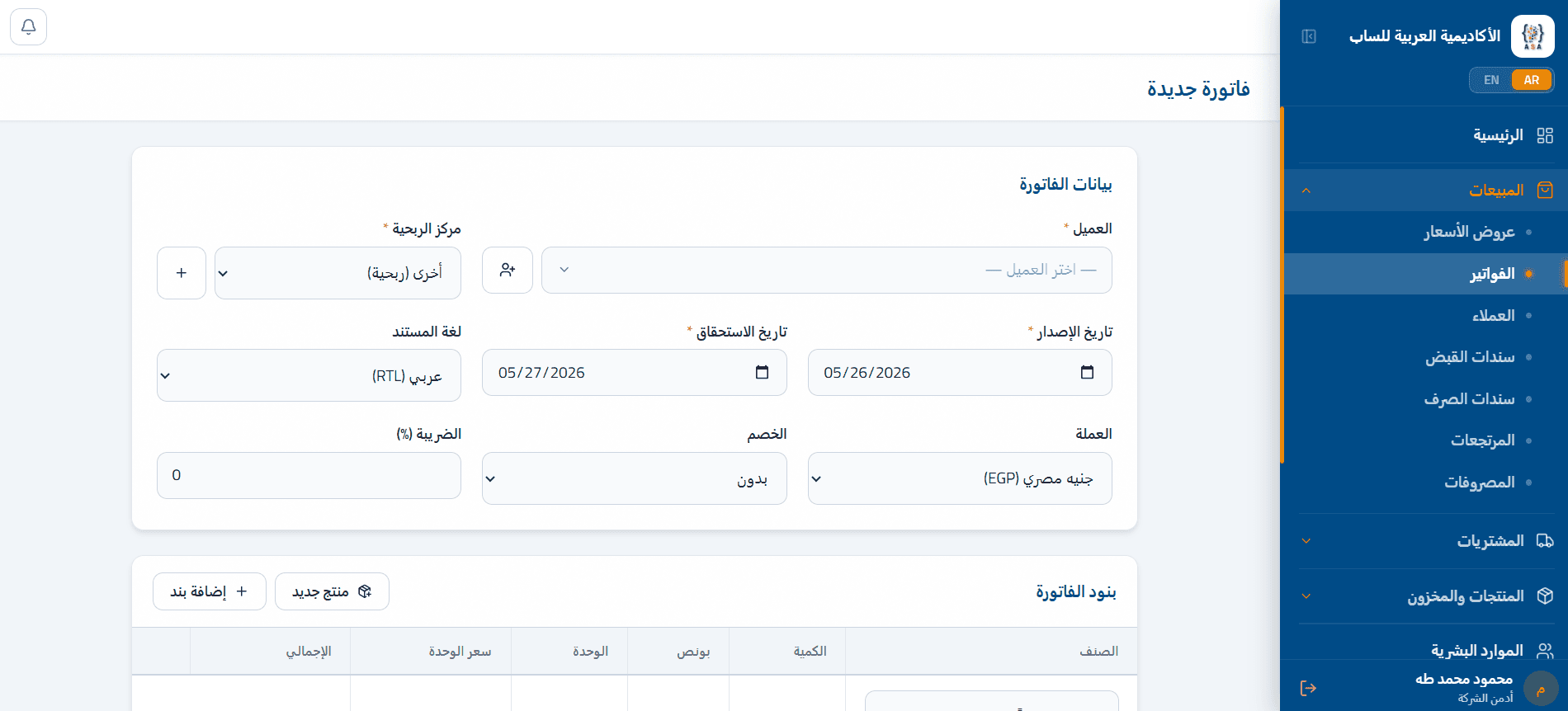Click المشتريات truck icon
This screenshot has width=1568, height=711.
click(1545, 541)
